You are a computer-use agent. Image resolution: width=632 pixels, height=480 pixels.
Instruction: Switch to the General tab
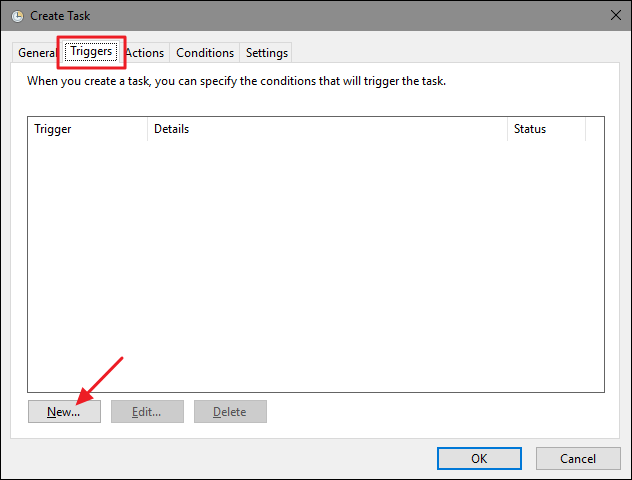[36, 53]
